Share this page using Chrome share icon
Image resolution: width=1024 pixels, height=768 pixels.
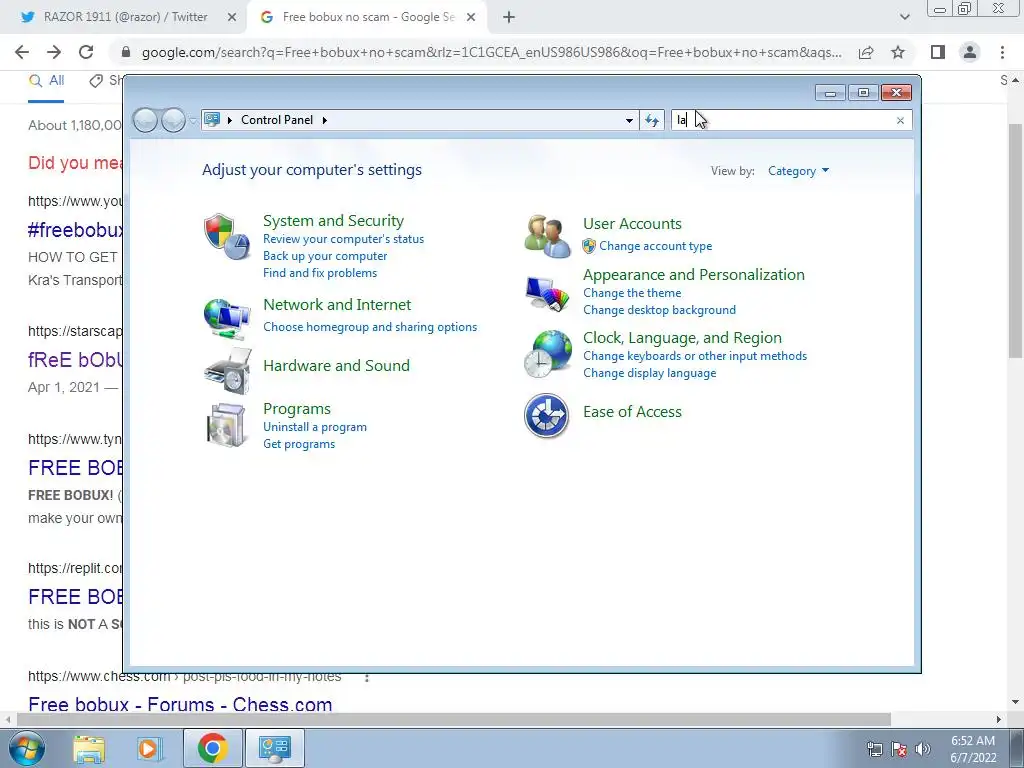[866, 52]
